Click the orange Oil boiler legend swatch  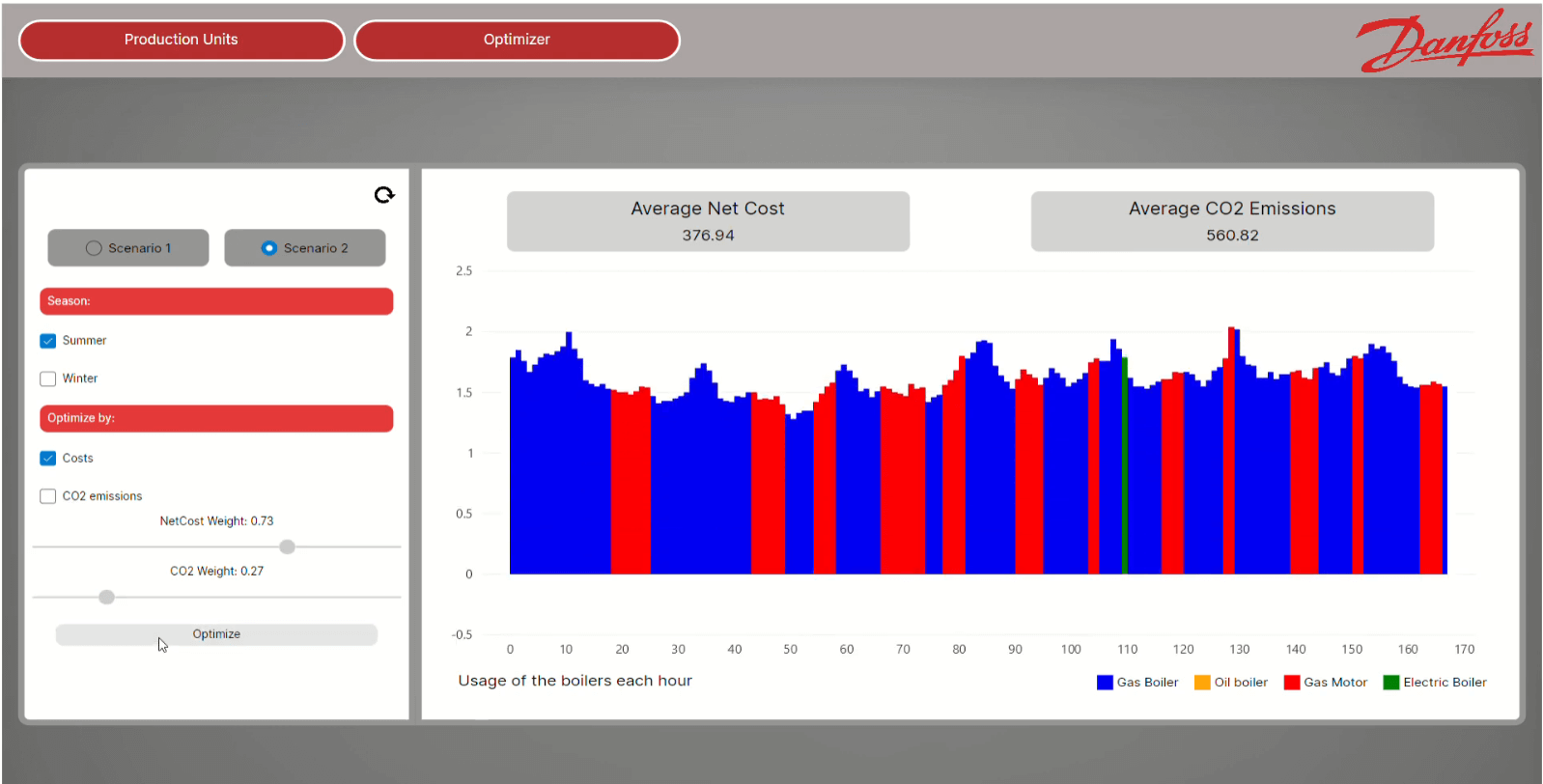(1202, 683)
